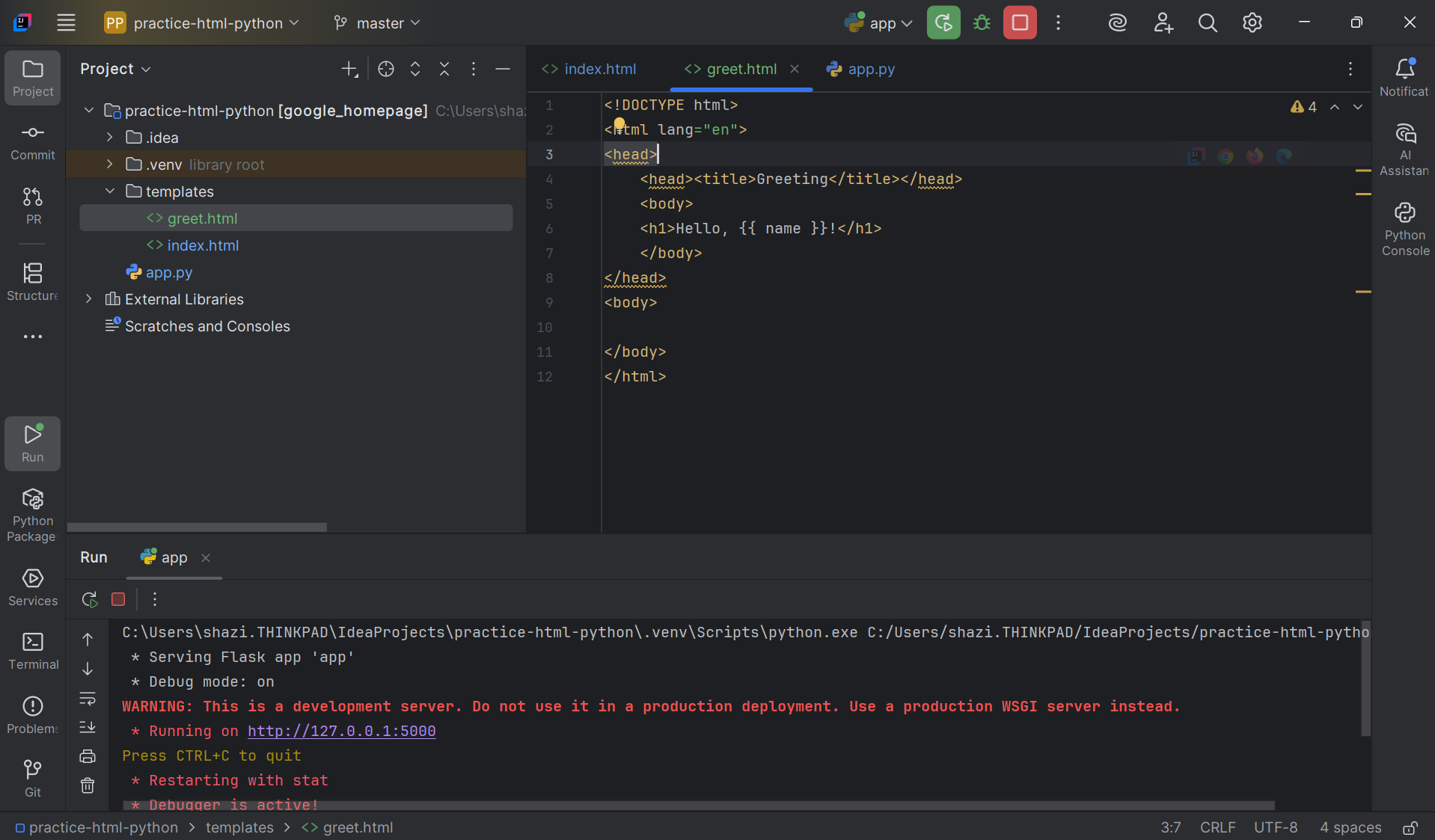1435x840 pixels.
Task: Open the Commit tool window
Action: tap(33, 142)
